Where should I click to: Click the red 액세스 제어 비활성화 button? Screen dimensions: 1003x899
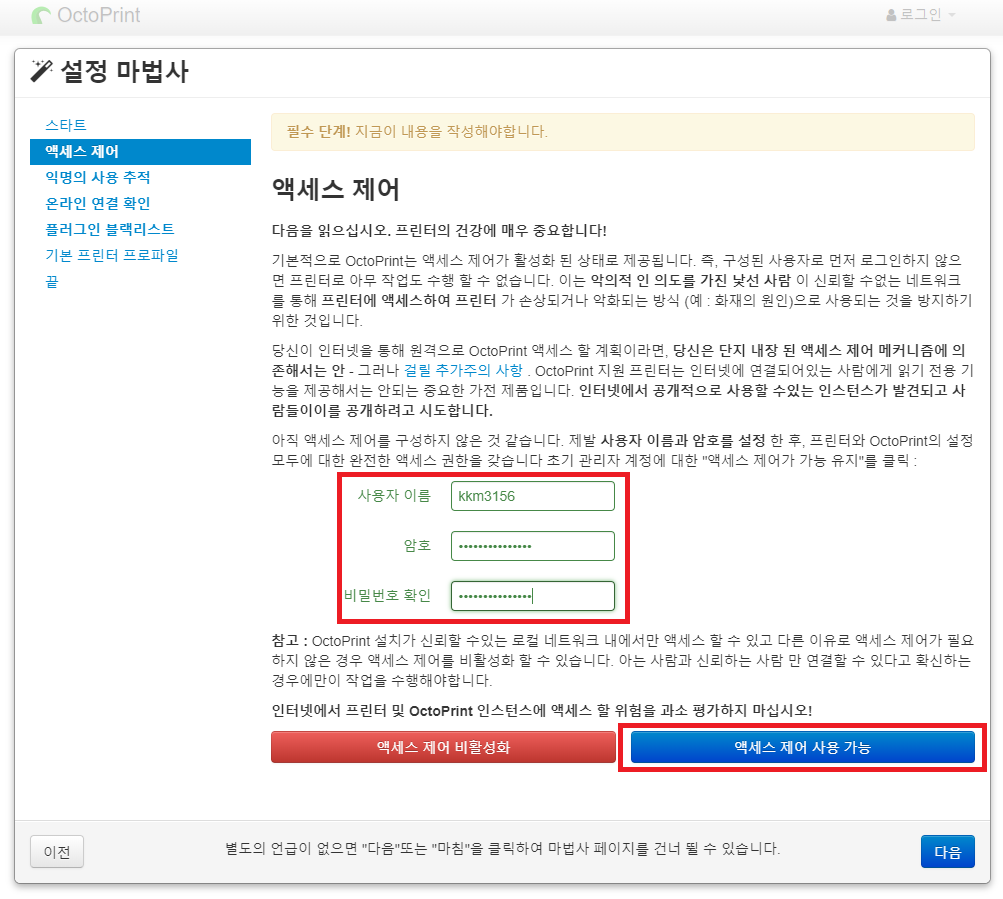(x=443, y=747)
